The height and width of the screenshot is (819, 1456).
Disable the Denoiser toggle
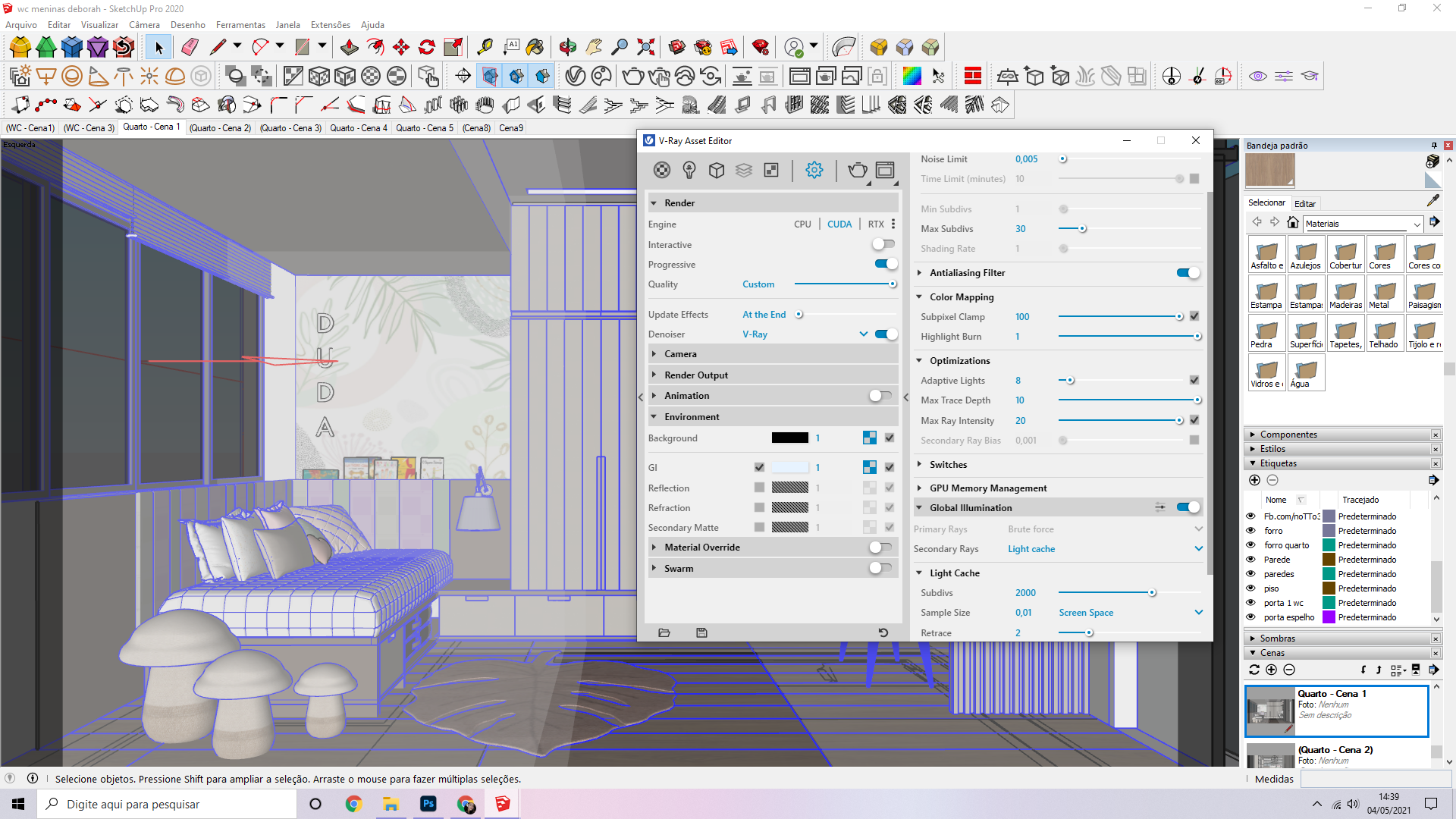tap(886, 334)
